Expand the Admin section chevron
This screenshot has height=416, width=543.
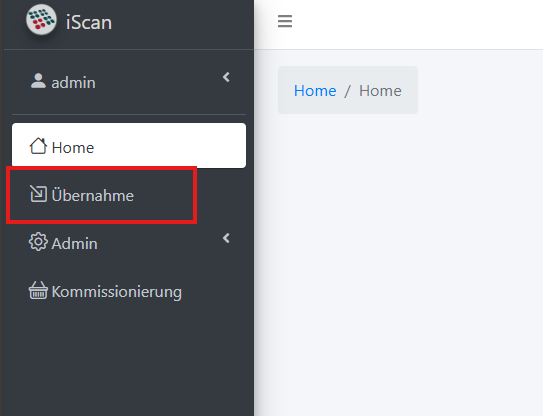pos(226,238)
